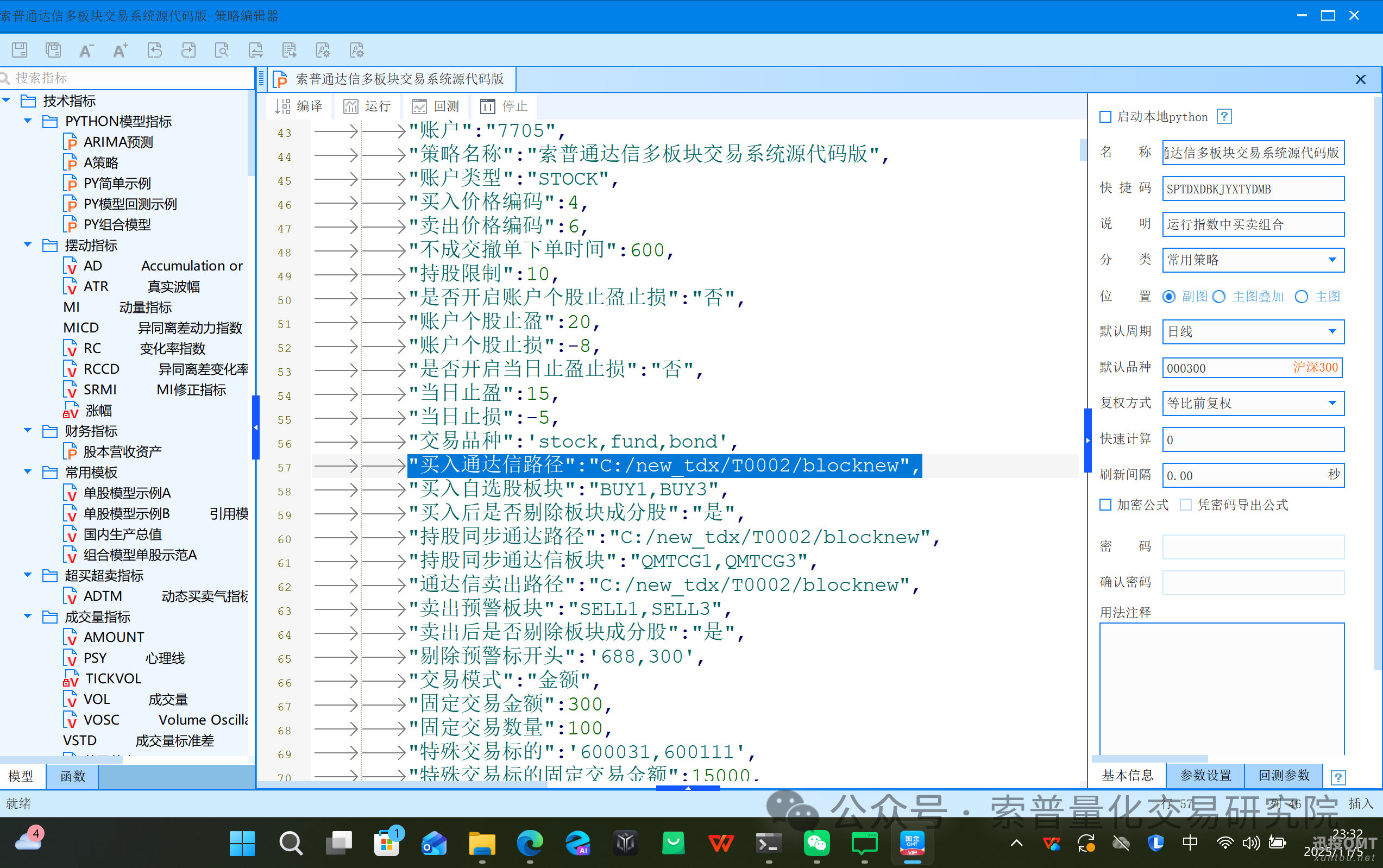Image resolution: width=1383 pixels, height=868 pixels.
Task: Run compile (编译) on the strategy
Action: tap(299, 105)
